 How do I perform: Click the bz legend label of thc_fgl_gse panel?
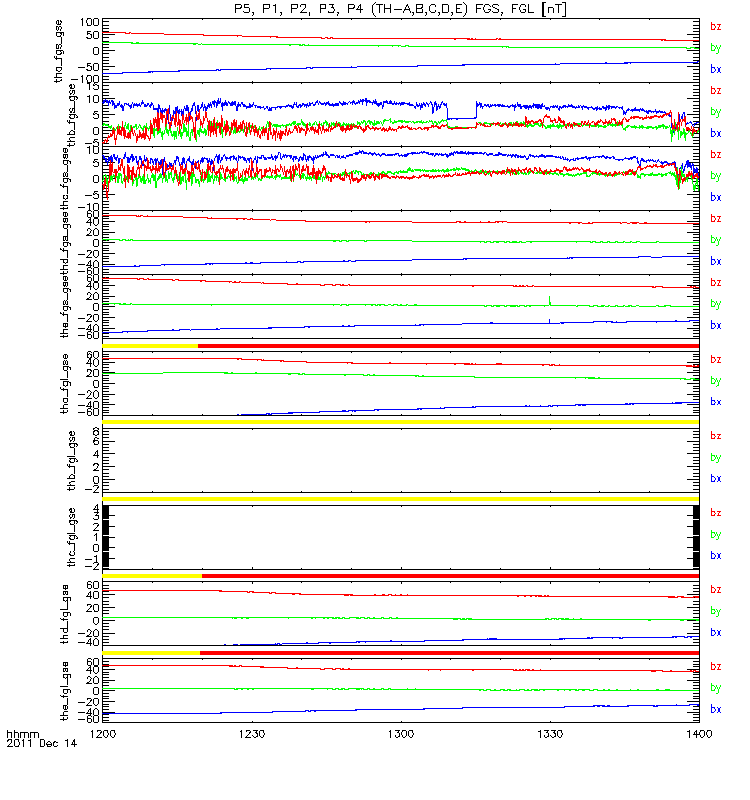point(716,513)
